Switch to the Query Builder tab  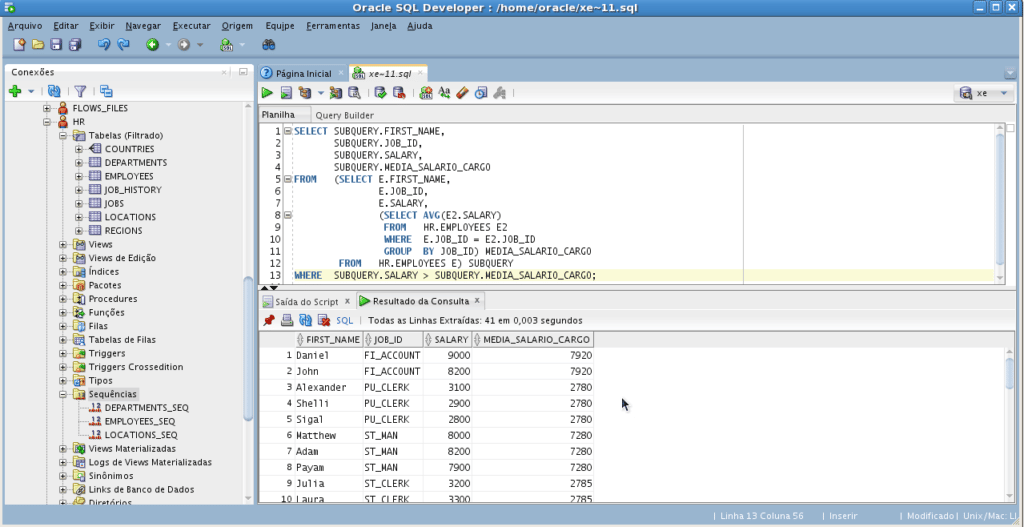coord(344,115)
